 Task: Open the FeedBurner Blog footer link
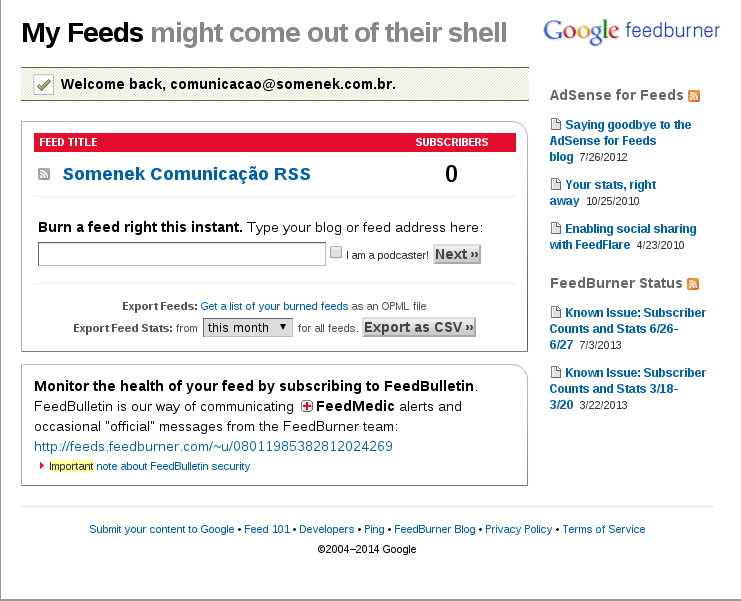435,529
